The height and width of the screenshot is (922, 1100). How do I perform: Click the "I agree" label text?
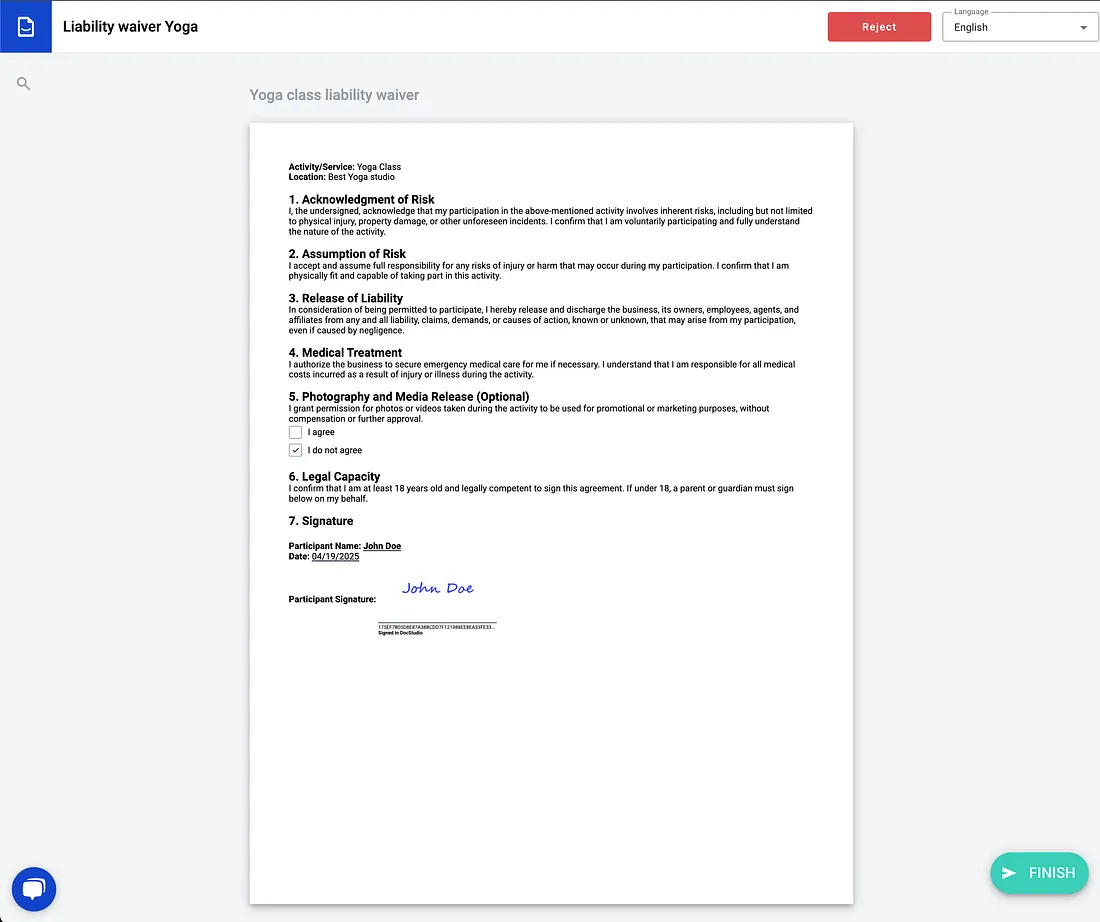(x=321, y=433)
